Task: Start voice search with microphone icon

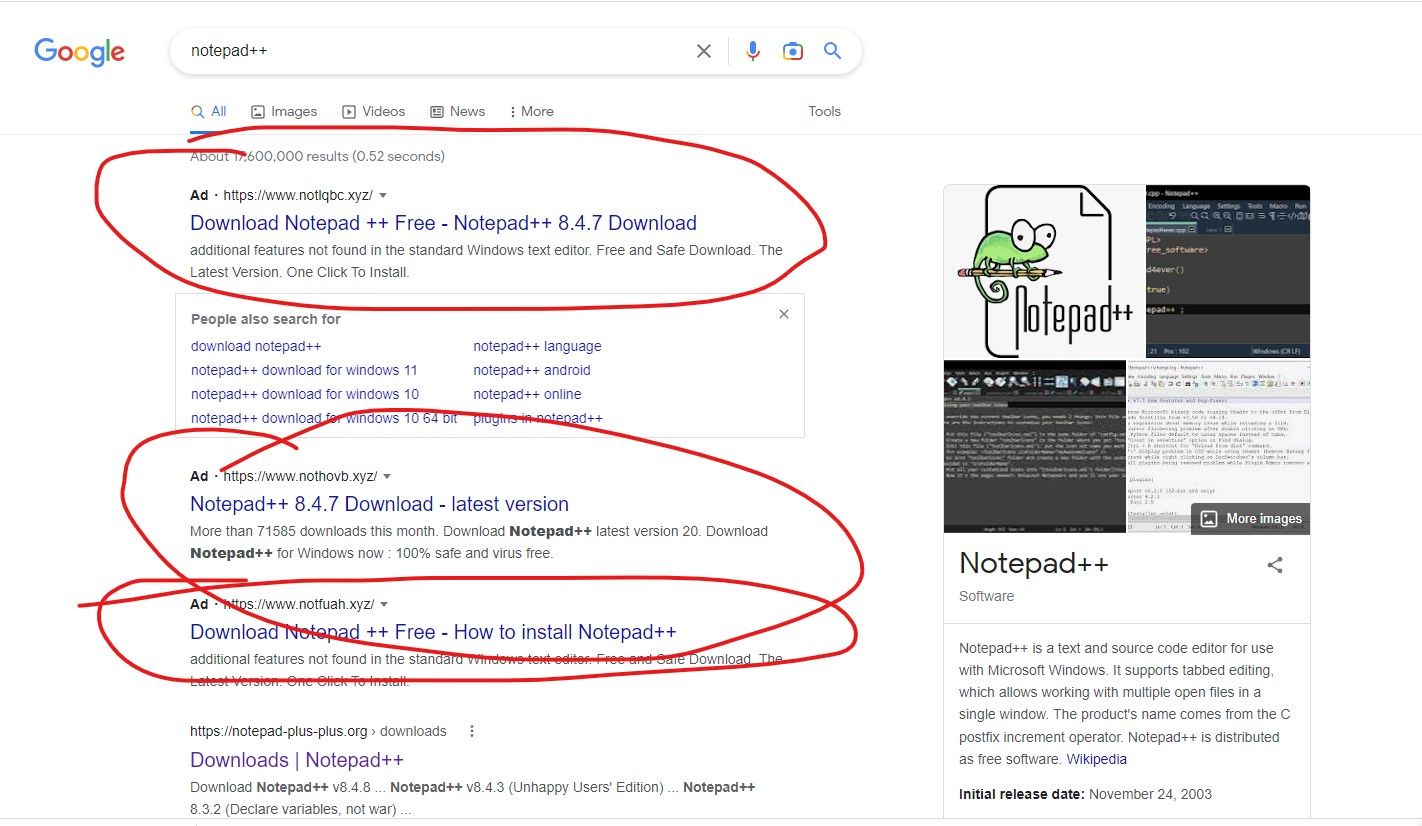Action: click(753, 51)
